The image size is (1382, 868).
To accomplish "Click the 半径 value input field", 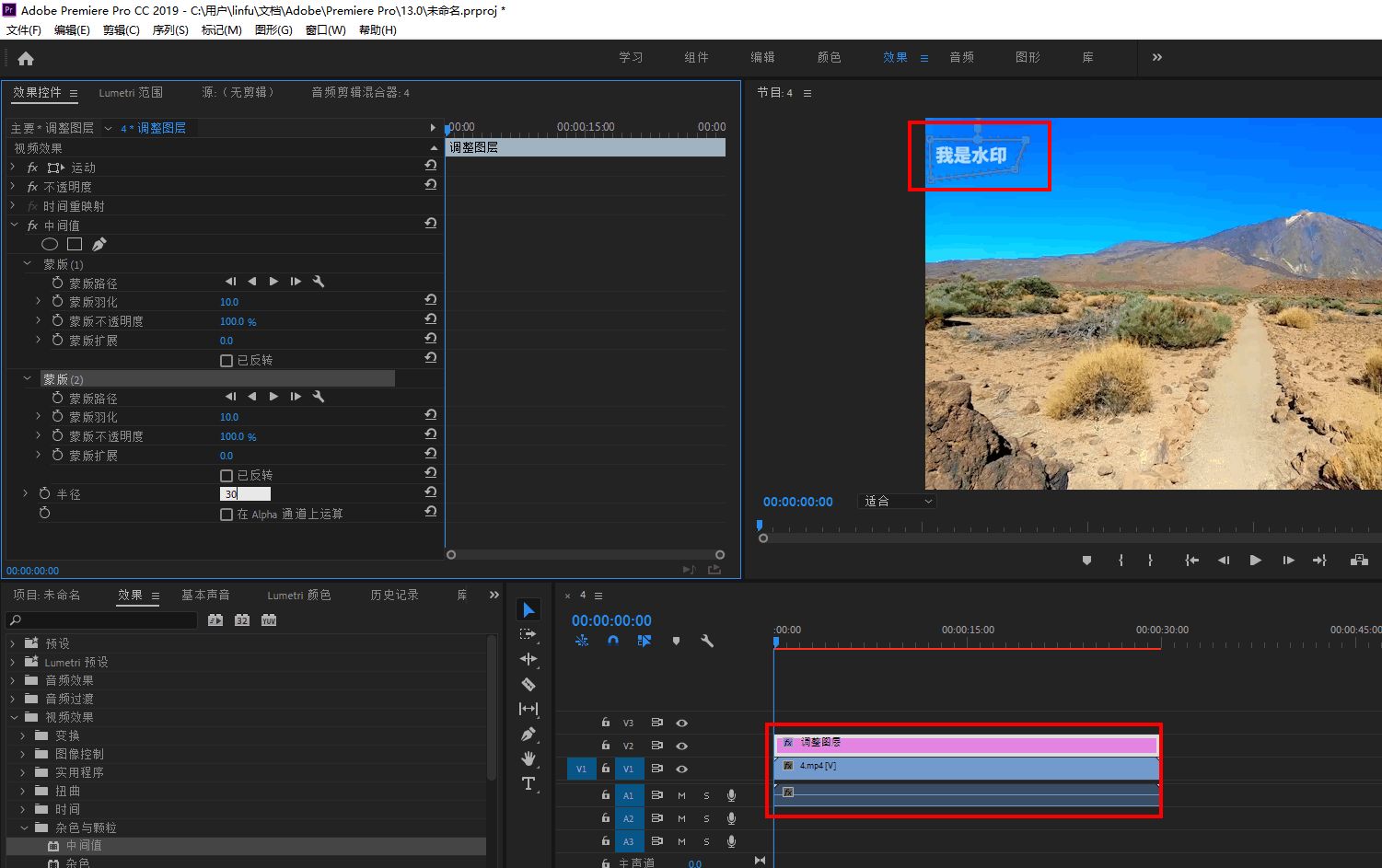I will tap(245, 494).
